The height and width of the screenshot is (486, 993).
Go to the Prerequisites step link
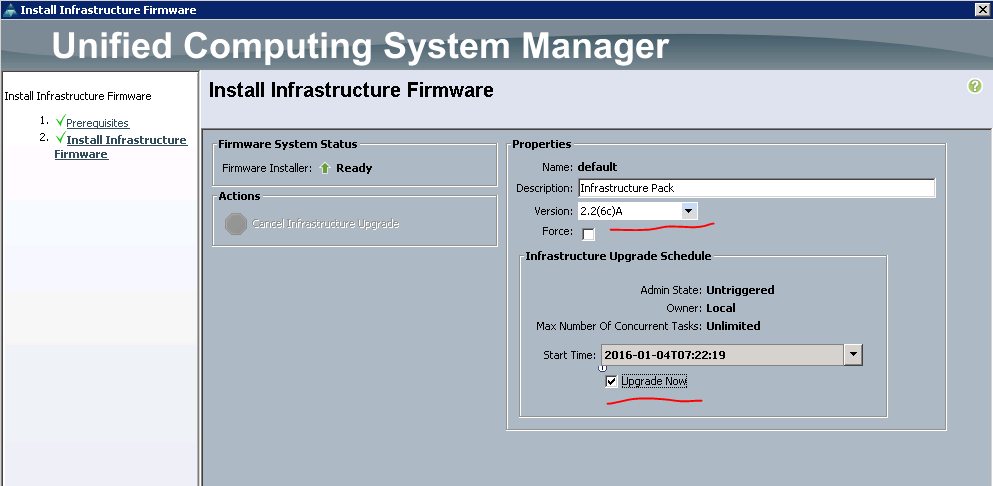[x=98, y=123]
